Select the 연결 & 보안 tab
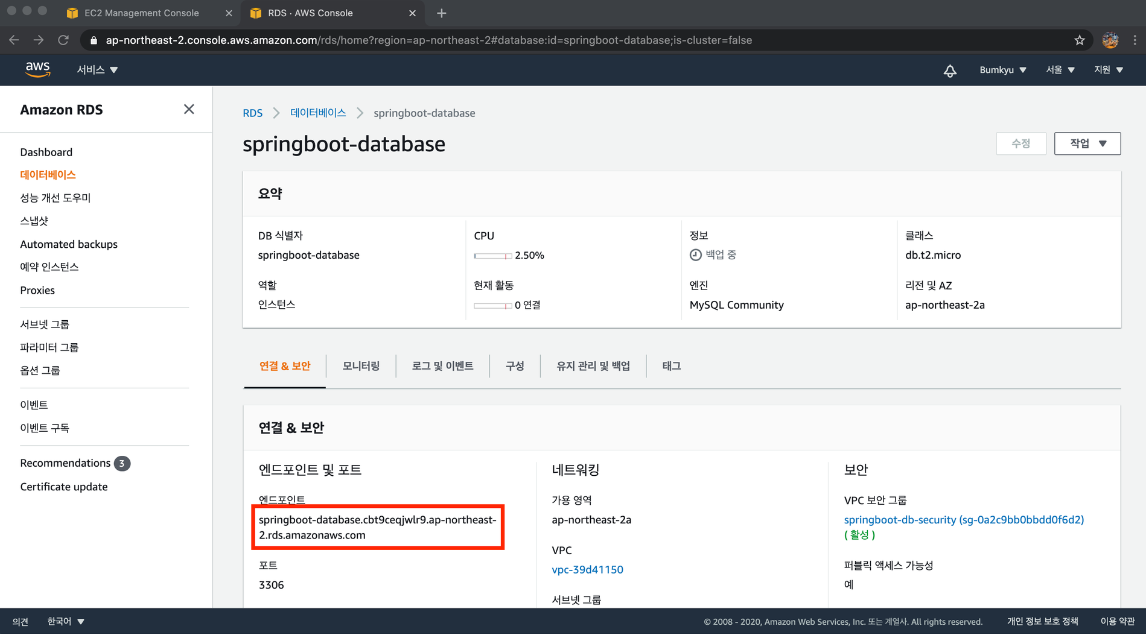Viewport: 1146px width, 634px height. (x=285, y=366)
